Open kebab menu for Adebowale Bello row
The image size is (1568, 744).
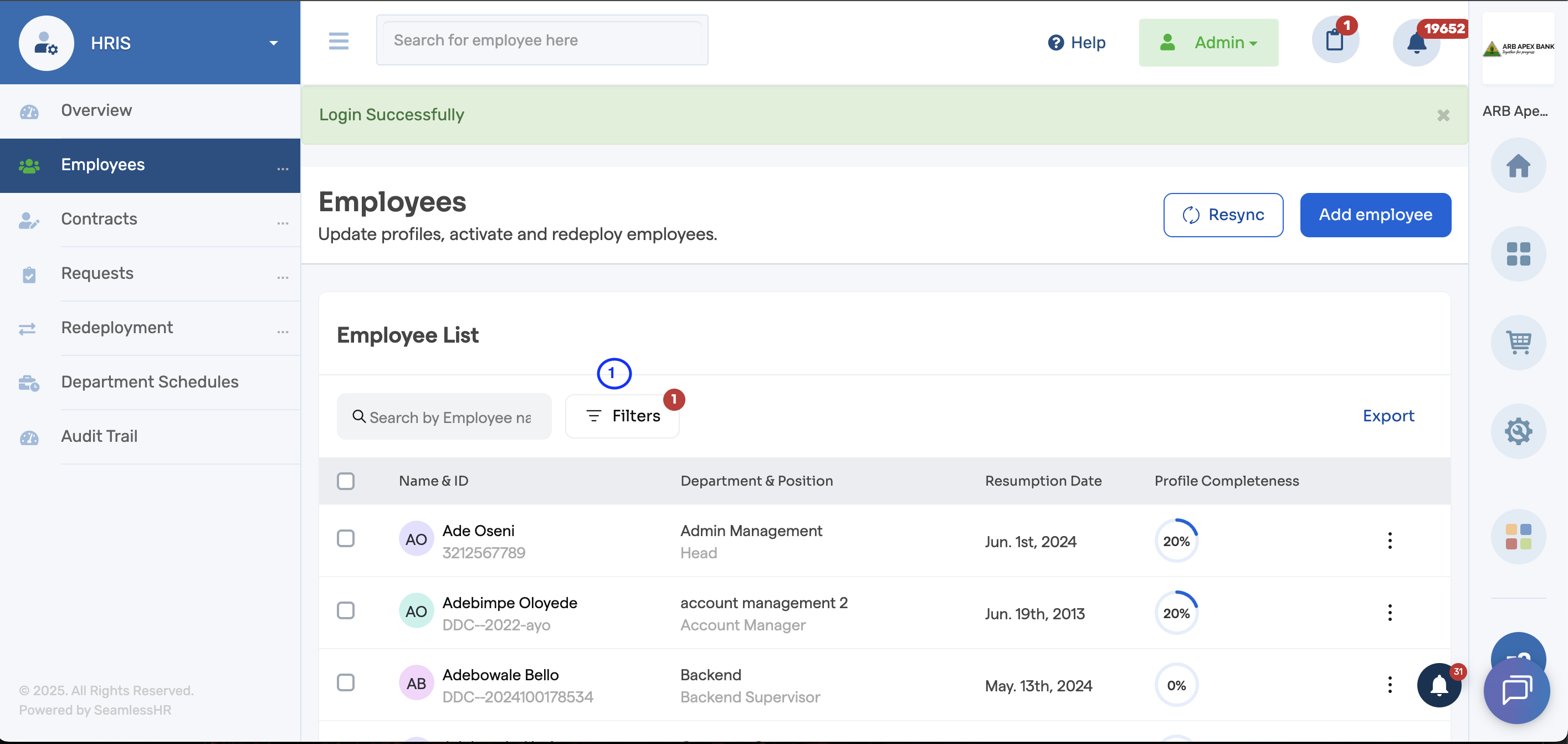pyautogui.click(x=1390, y=684)
